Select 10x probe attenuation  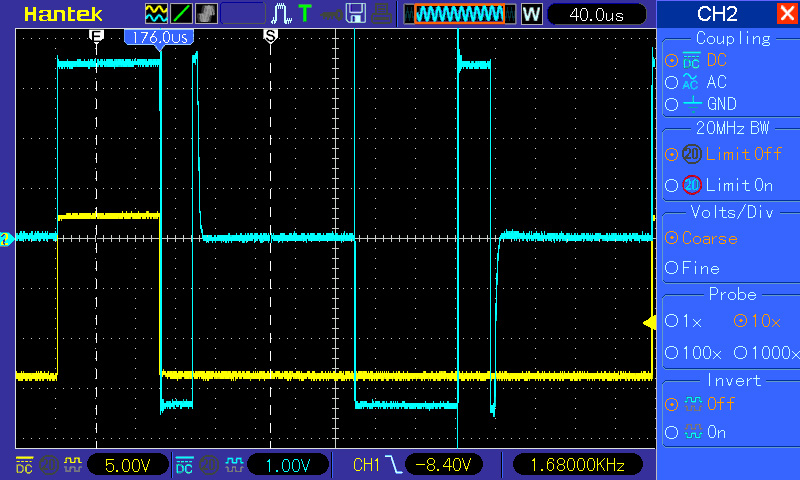pos(757,321)
